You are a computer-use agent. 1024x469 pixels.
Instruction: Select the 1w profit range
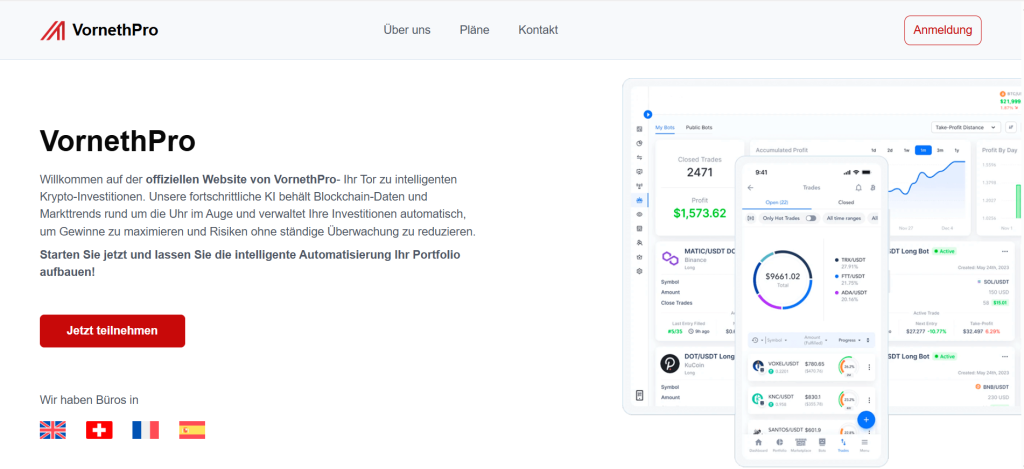click(906, 150)
